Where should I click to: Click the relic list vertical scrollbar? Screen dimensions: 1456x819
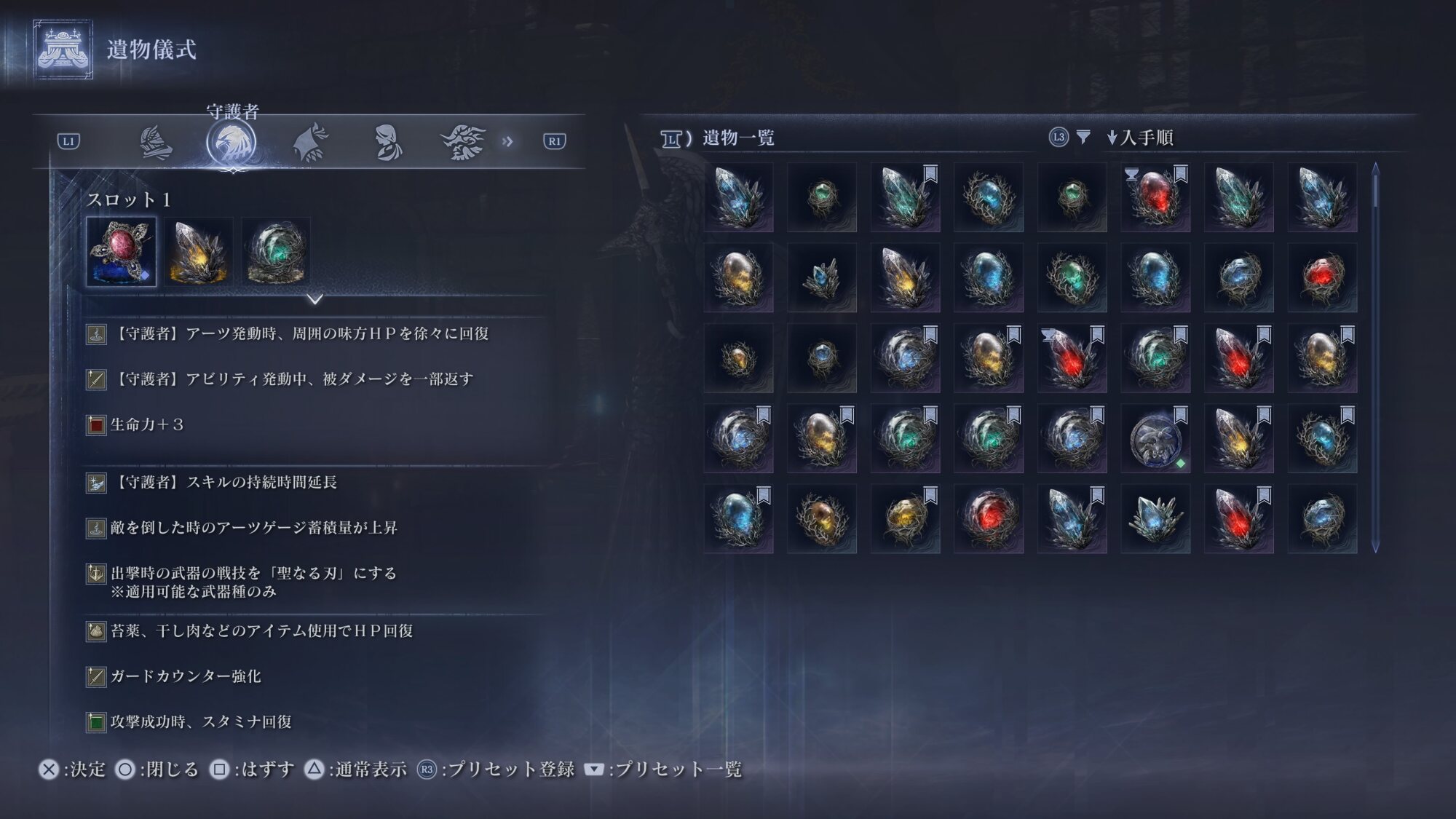[x=1375, y=357]
